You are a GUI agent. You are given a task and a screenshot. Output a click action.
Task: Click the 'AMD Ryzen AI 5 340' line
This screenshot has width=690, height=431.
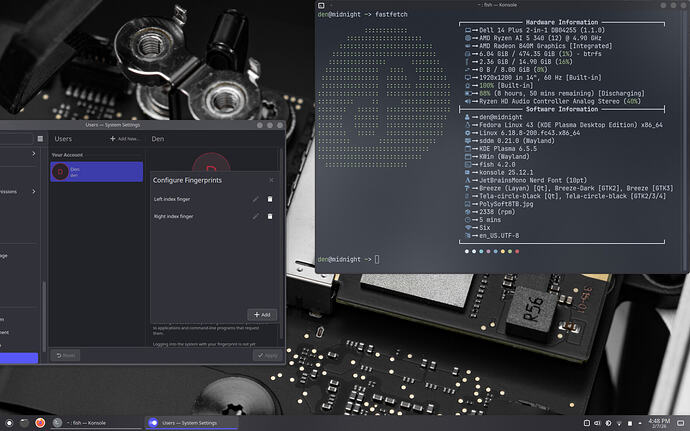click(x=532, y=38)
